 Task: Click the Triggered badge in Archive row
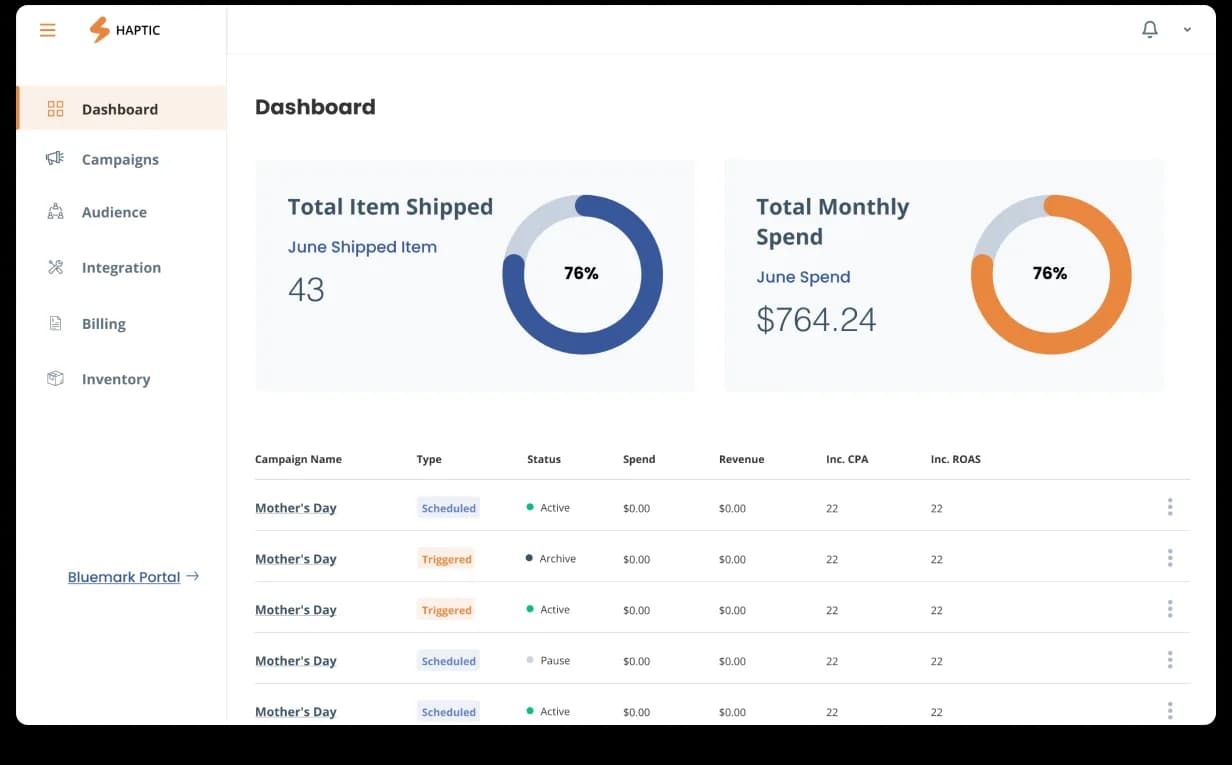pos(446,559)
